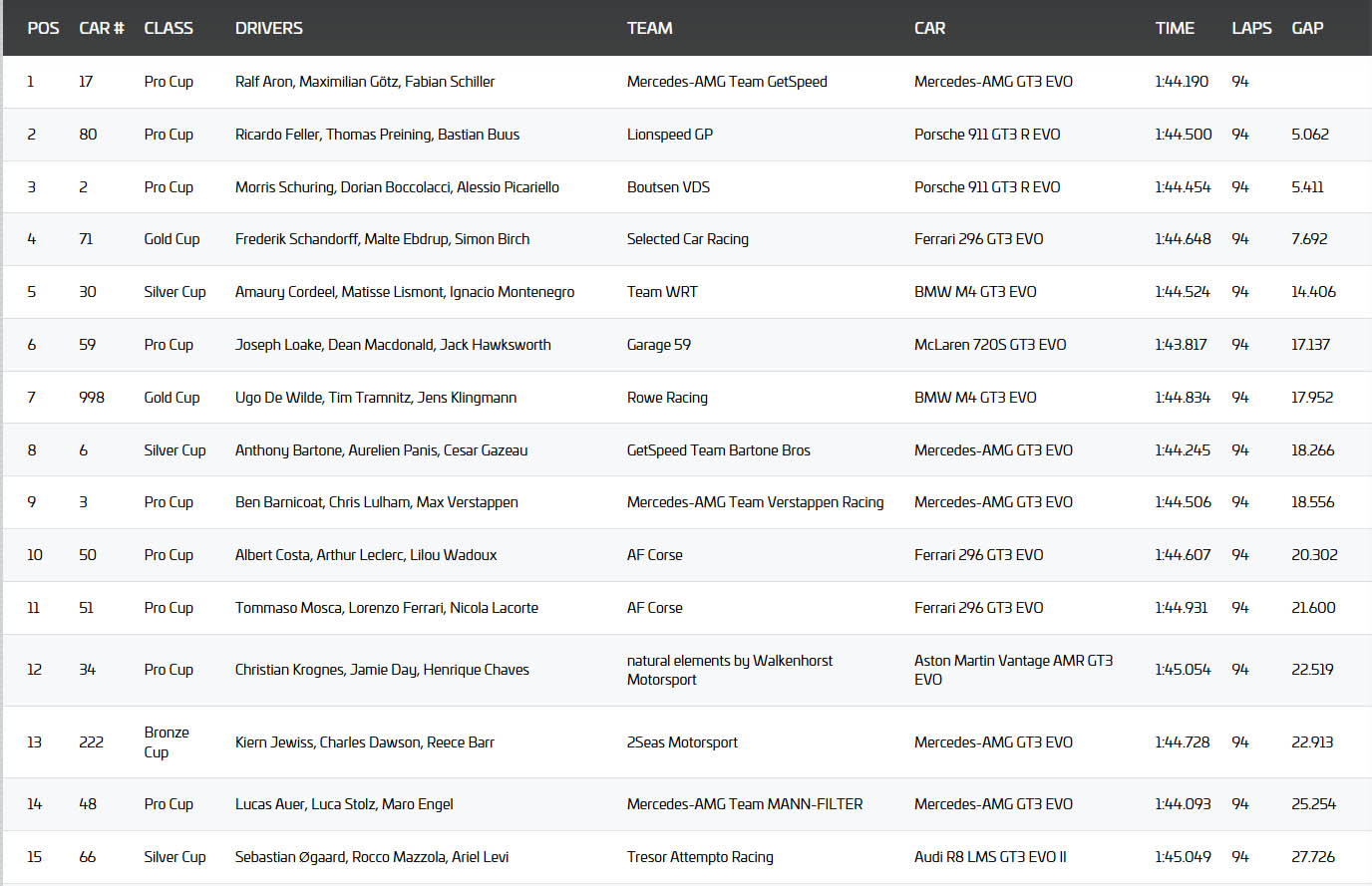
Task: Click the DRIVERS column header
Action: [269, 28]
